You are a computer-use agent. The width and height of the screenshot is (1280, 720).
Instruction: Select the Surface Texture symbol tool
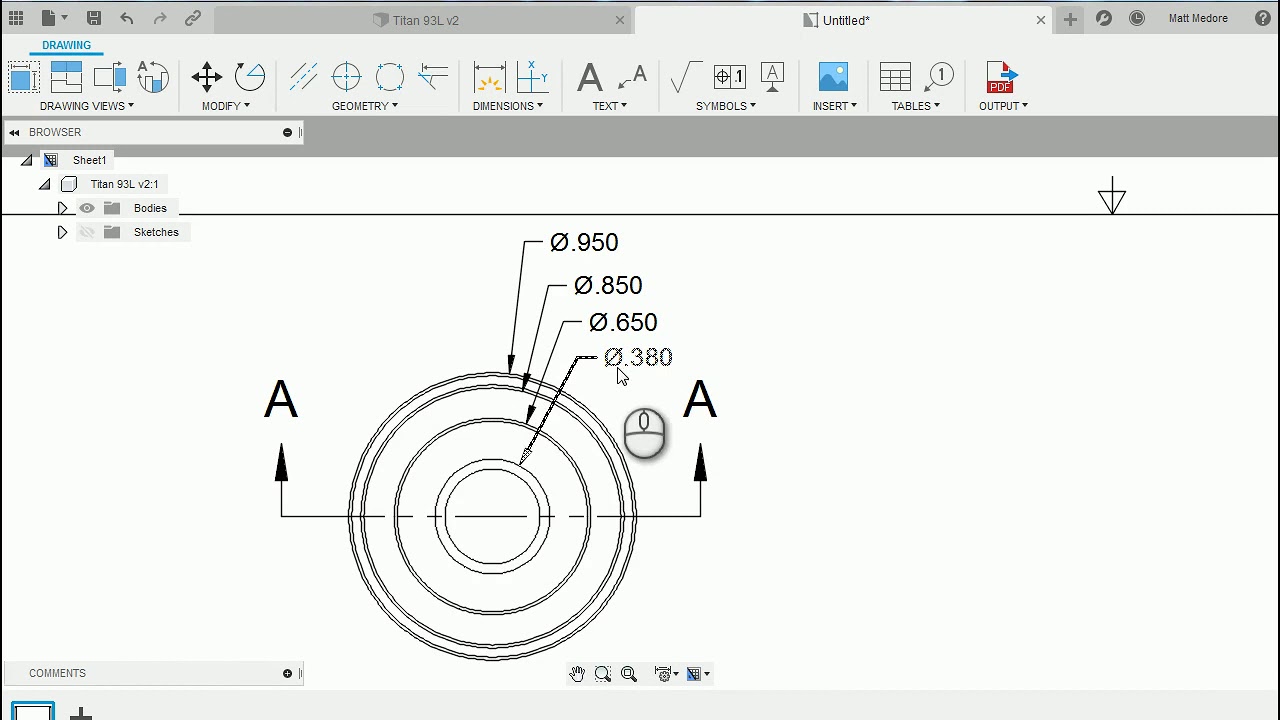(686, 77)
